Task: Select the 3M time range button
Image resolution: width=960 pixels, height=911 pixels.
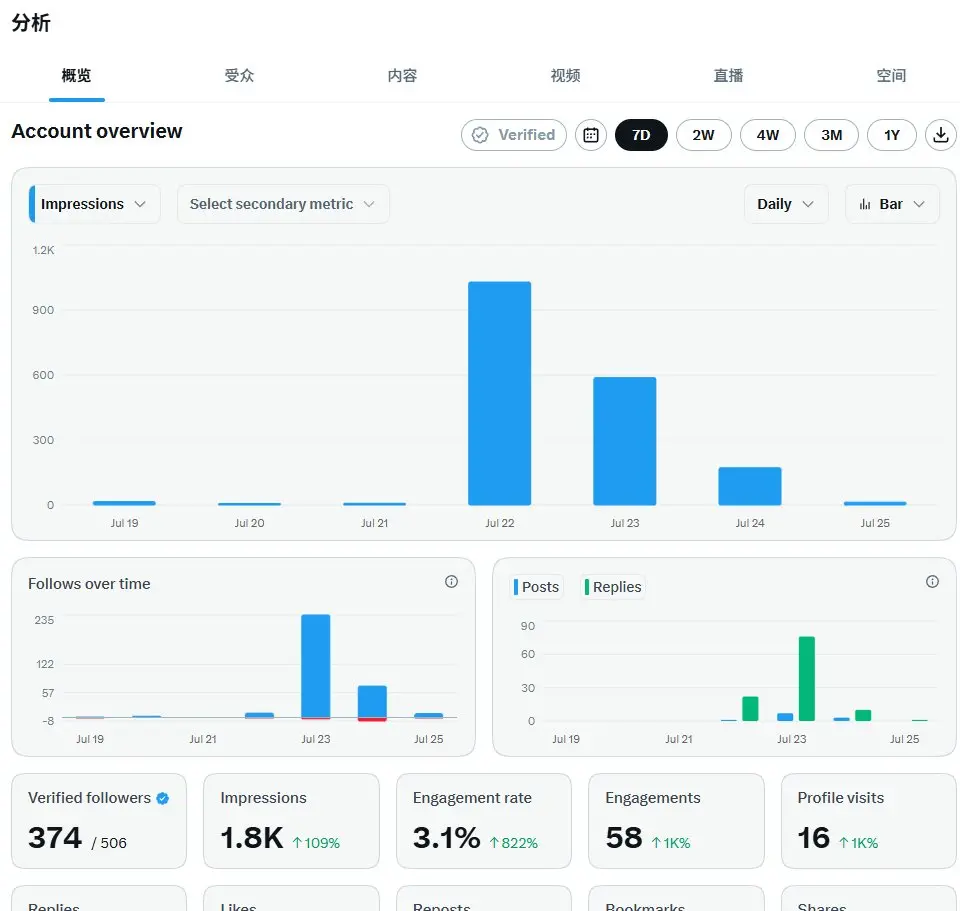Action: coord(831,135)
